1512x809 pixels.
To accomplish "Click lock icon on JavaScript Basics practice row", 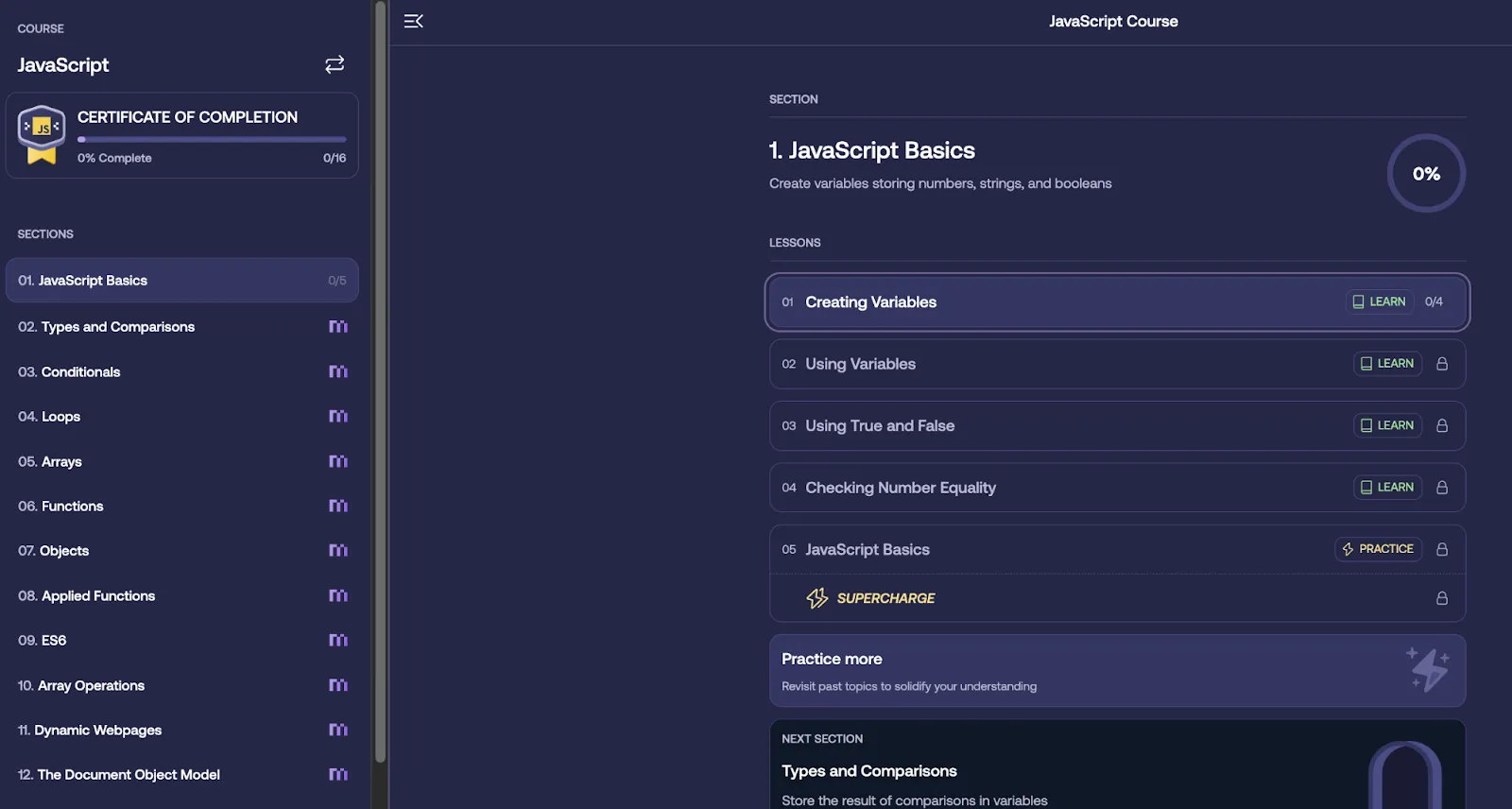I will pos(1442,549).
